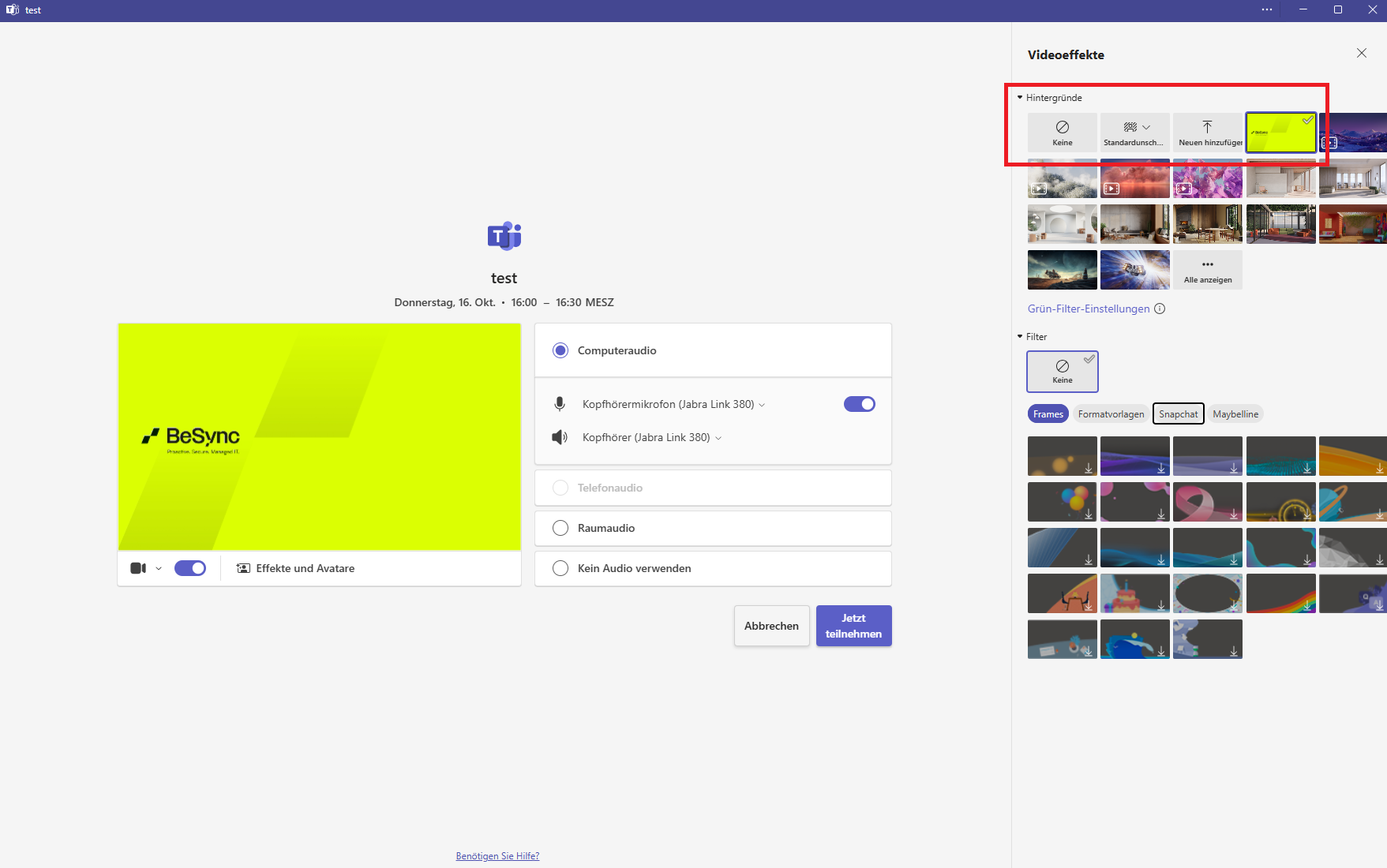Select the Raumaudio radio button
This screenshot has height=868, width=1387.
[x=560, y=528]
